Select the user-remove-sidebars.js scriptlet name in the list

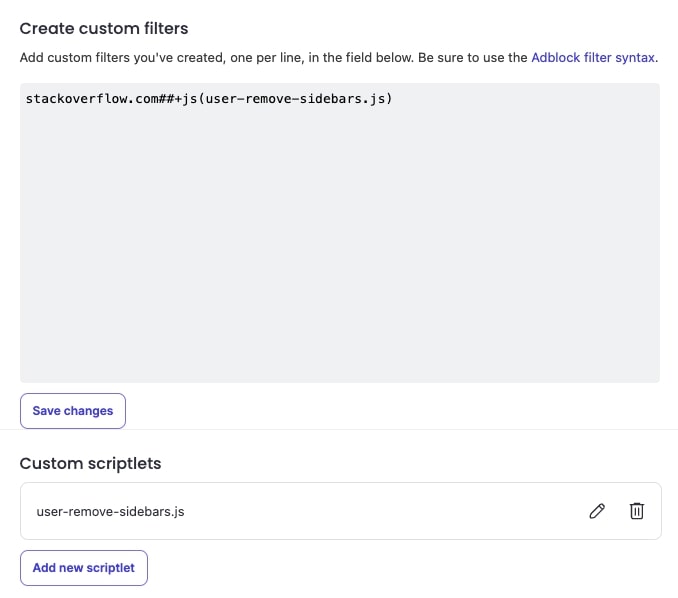click(x=110, y=512)
